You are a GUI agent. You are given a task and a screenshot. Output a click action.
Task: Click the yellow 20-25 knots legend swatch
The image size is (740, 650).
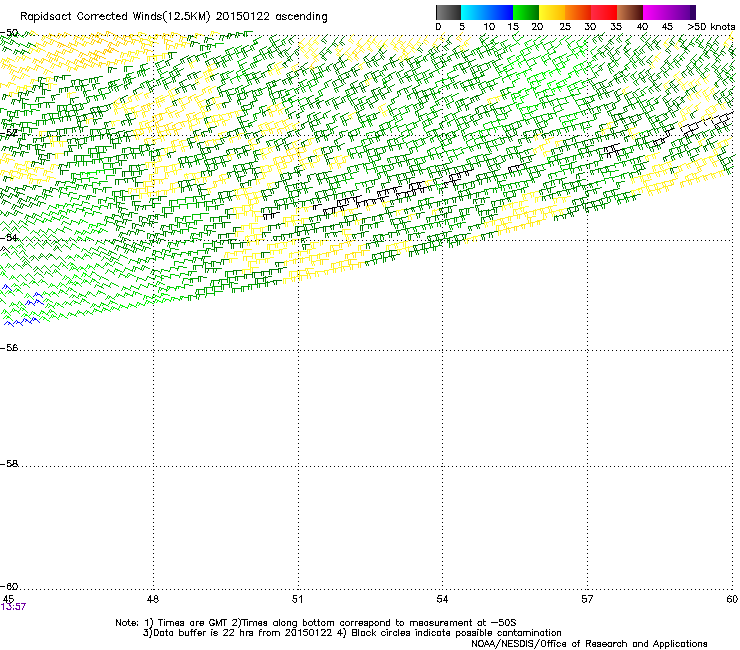(552, 12)
